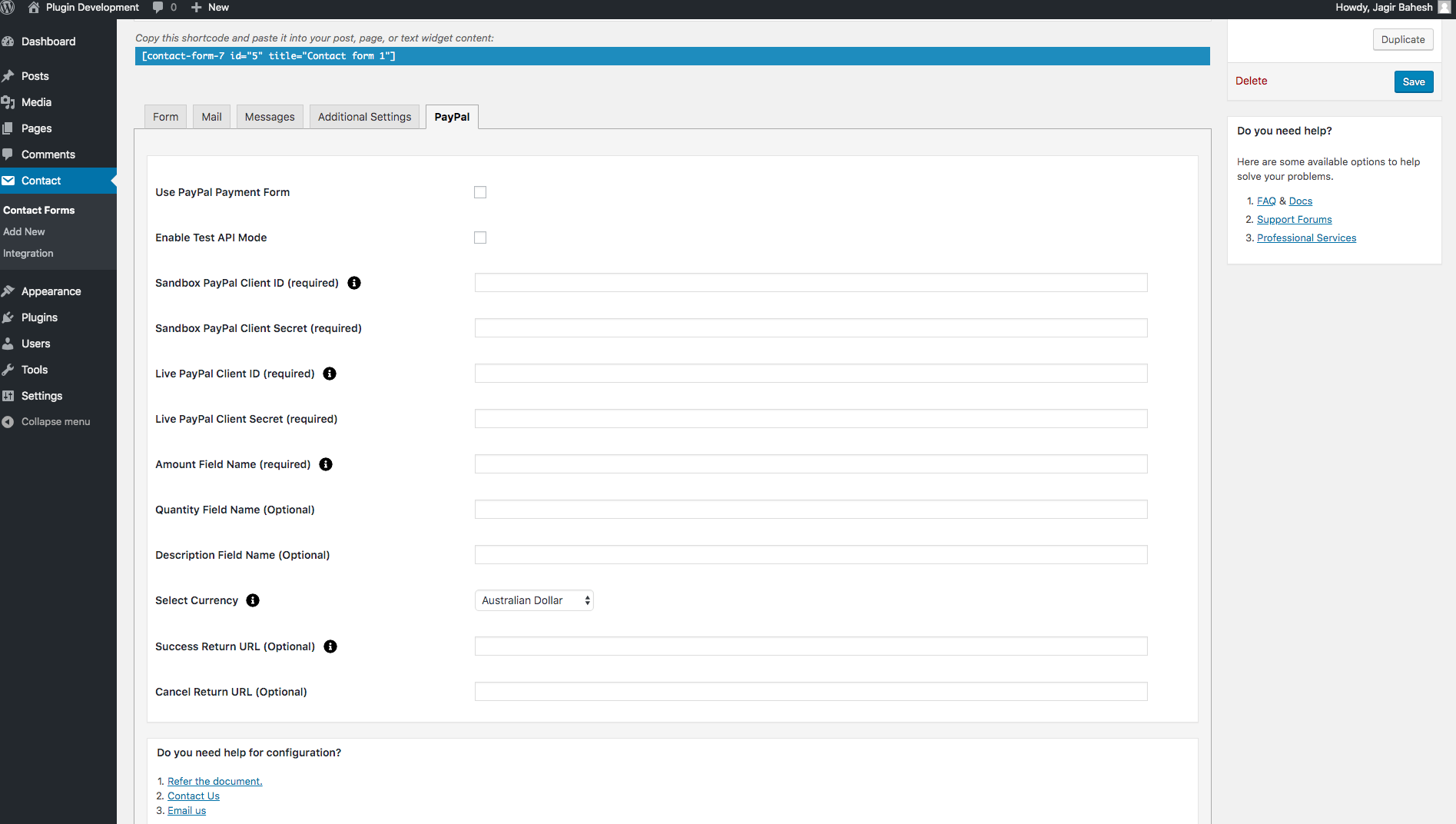Click info icon beside Amount Field Name
The height and width of the screenshot is (824, 1456).
tap(326, 464)
